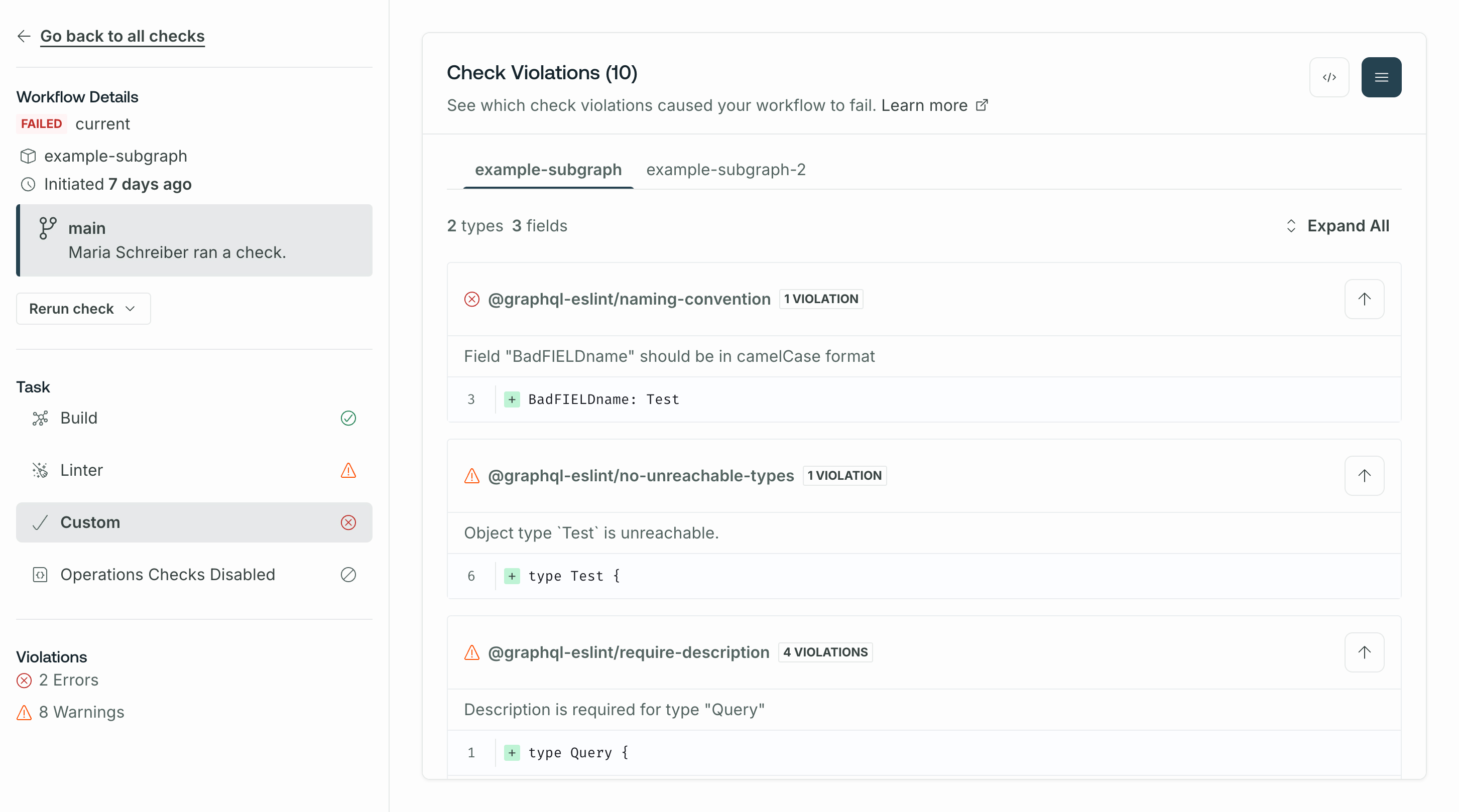The width and height of the screenshot is (1459, 812).
Task: Toggle the Operations Checks Disabled row
Action: point(194,574)
